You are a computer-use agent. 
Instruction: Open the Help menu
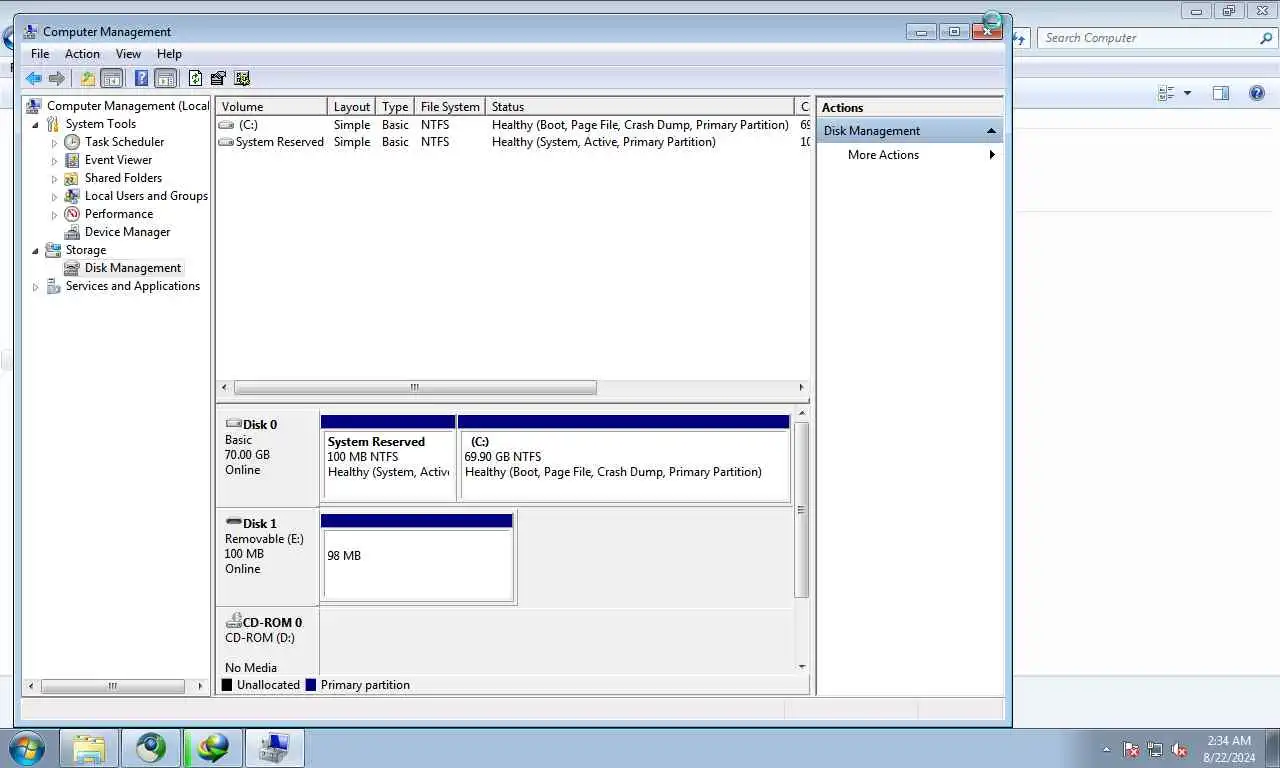click(169, 54)
